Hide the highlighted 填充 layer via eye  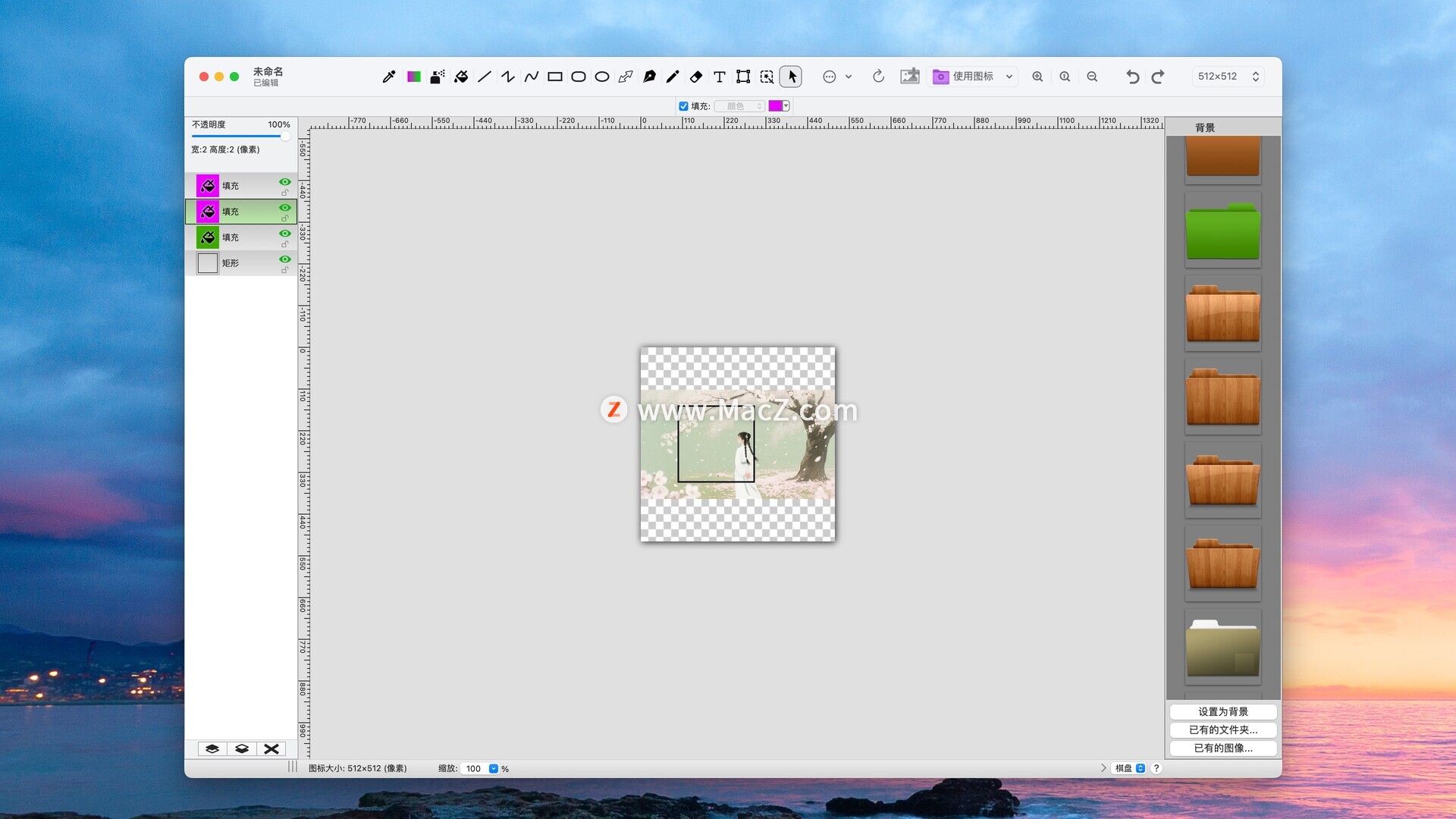click(x=285, y=208)
